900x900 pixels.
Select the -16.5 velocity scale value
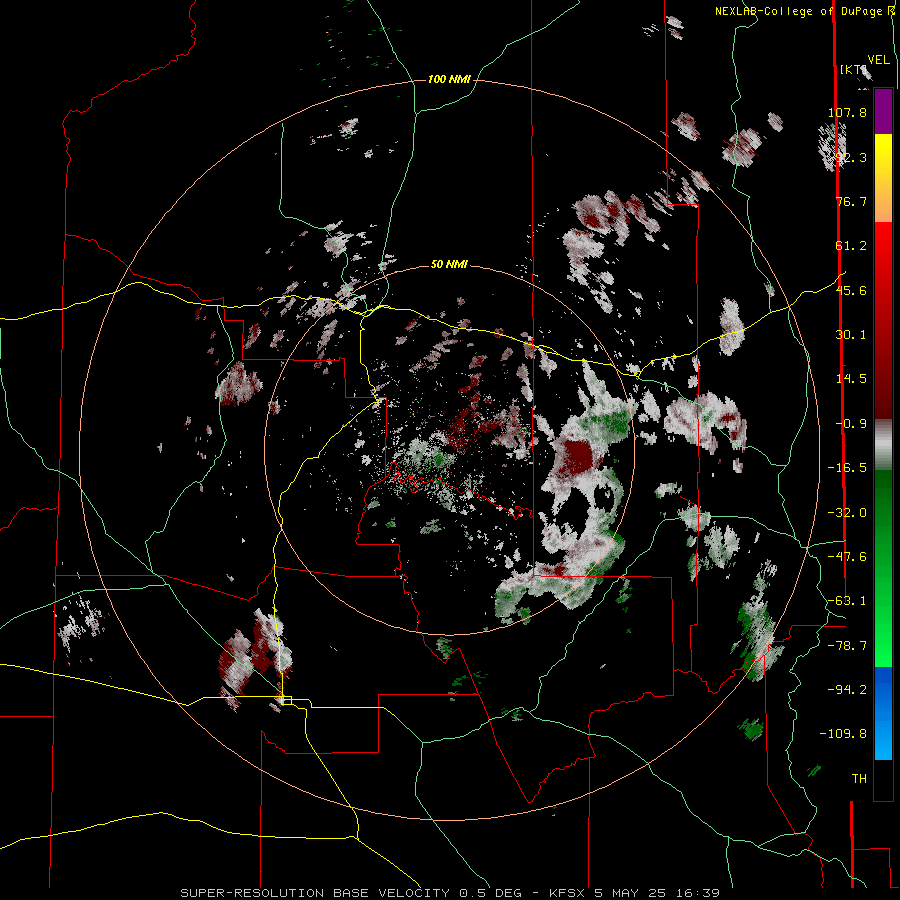[x=847, y=468]
